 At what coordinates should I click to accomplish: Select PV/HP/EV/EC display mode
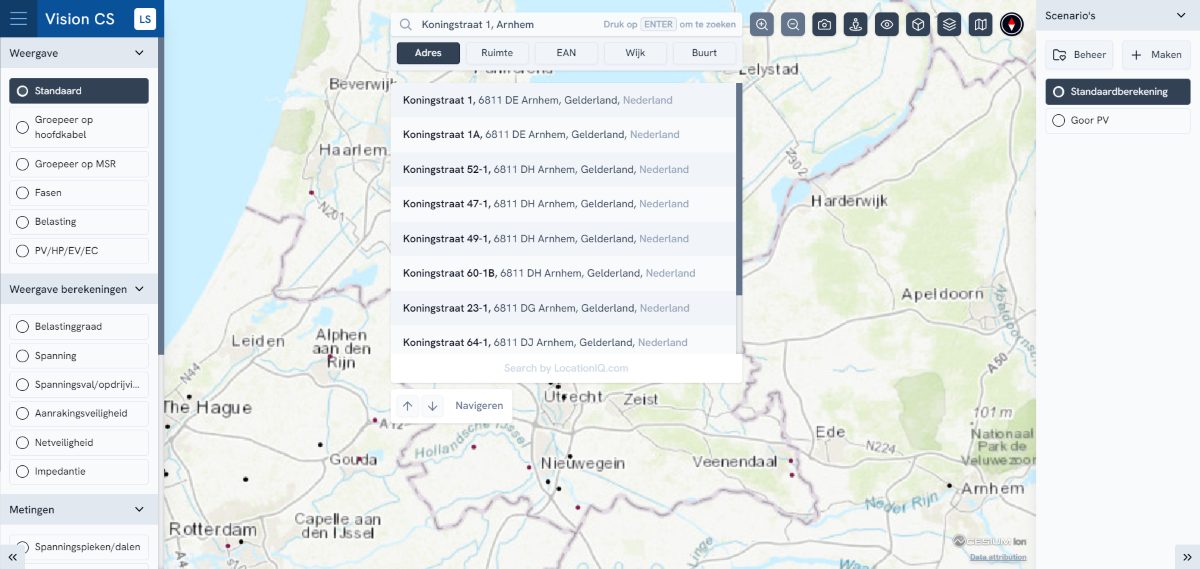(x=79, y=251)
